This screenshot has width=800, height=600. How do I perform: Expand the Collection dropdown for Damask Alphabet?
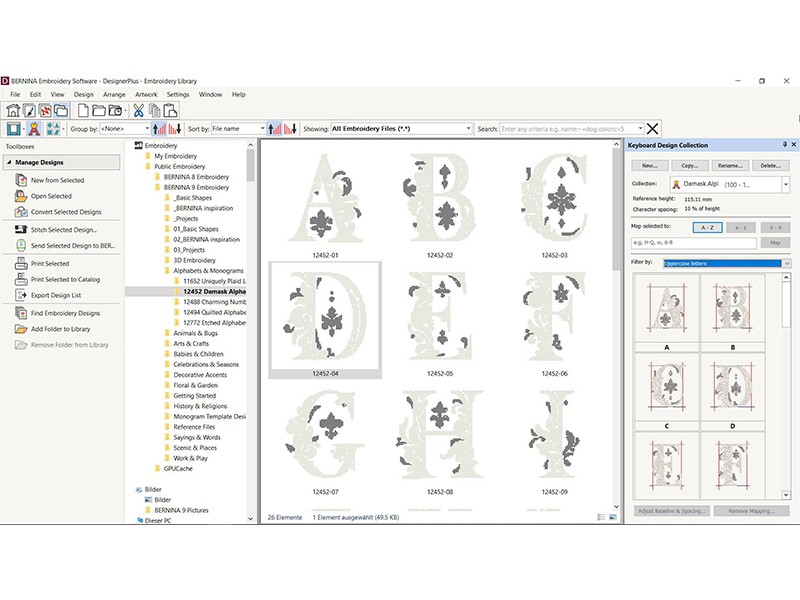click(x=786, y=184)
